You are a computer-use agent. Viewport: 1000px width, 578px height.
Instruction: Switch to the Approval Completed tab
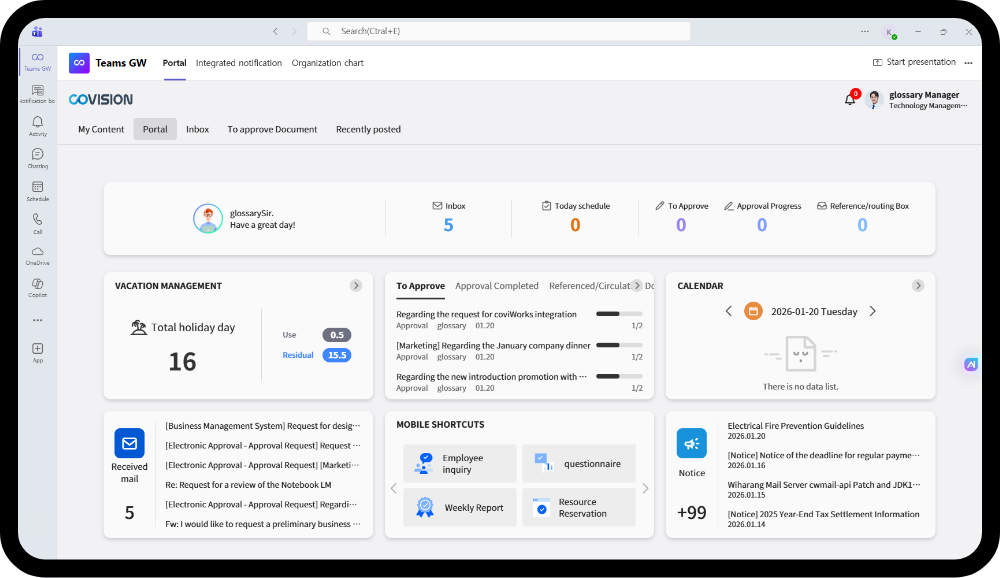click(496, 286)
